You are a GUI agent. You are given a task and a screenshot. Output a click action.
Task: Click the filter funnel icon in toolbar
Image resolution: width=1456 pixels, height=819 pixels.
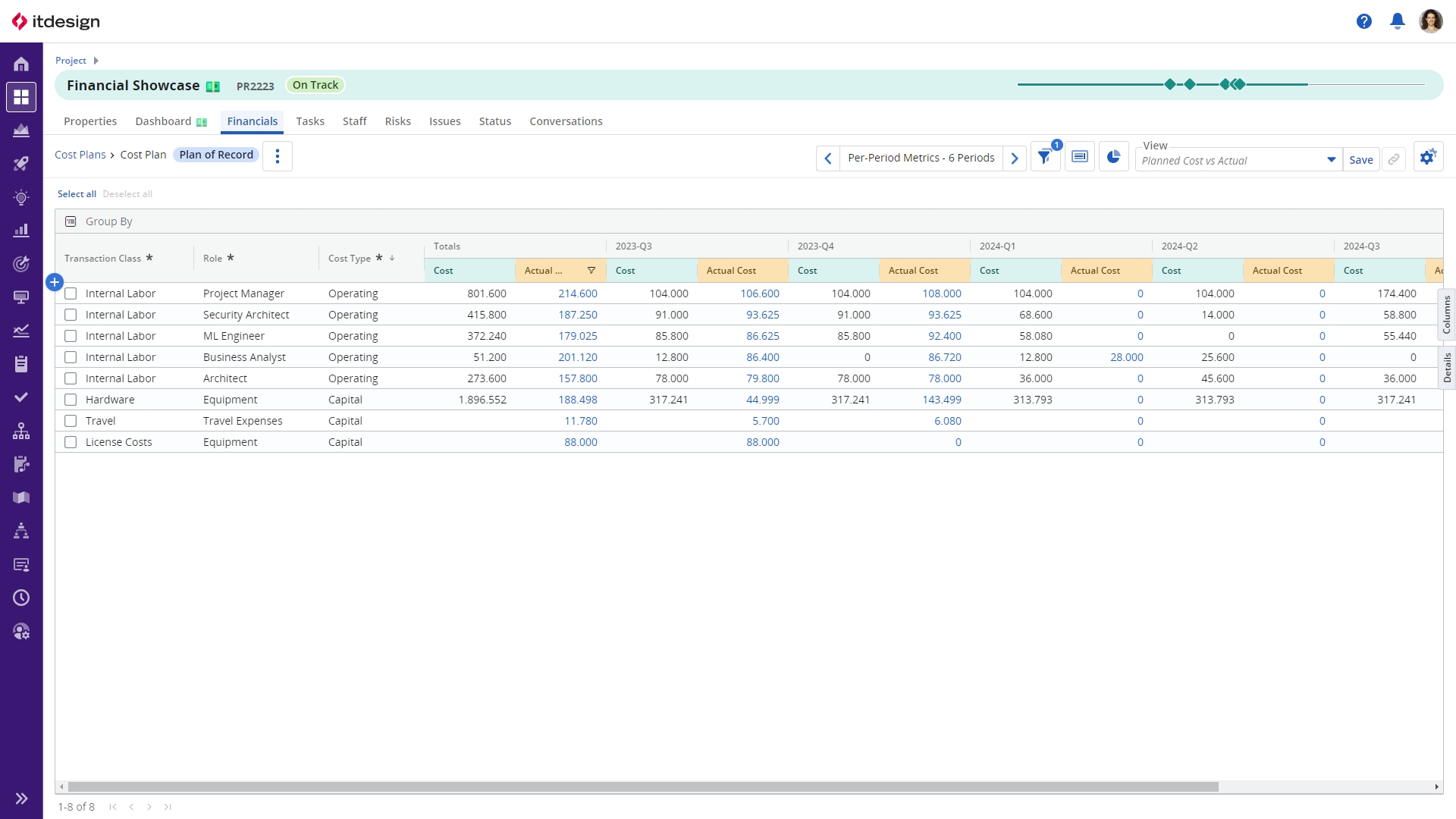tap(1044, 158)
